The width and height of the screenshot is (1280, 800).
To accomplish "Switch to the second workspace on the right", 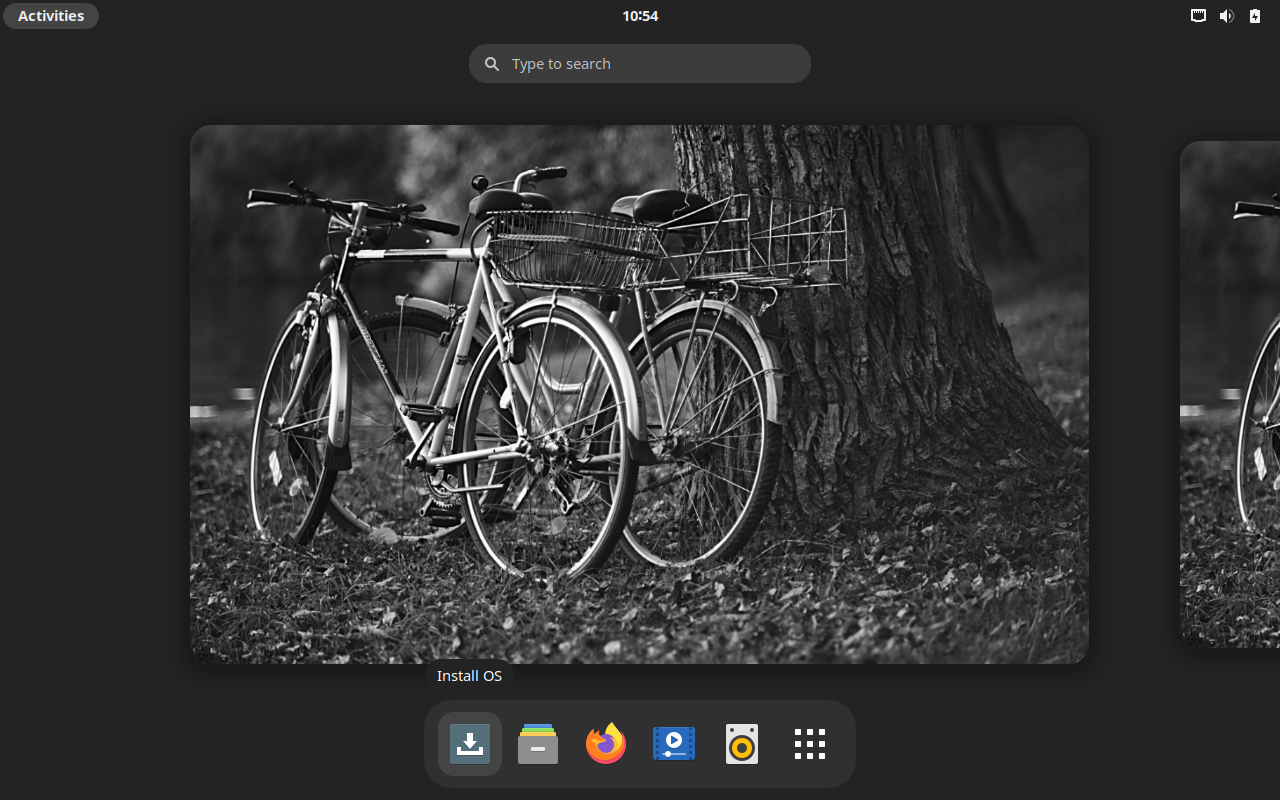I will tap(1230, 394).
